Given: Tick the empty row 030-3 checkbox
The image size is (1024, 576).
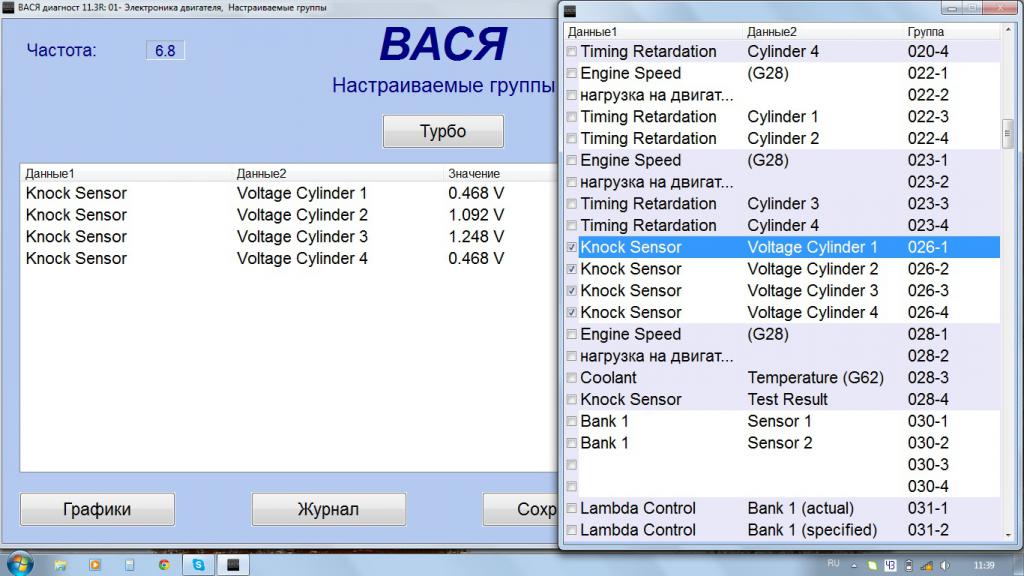Looking at the screenshot, I should coord(571,465).
